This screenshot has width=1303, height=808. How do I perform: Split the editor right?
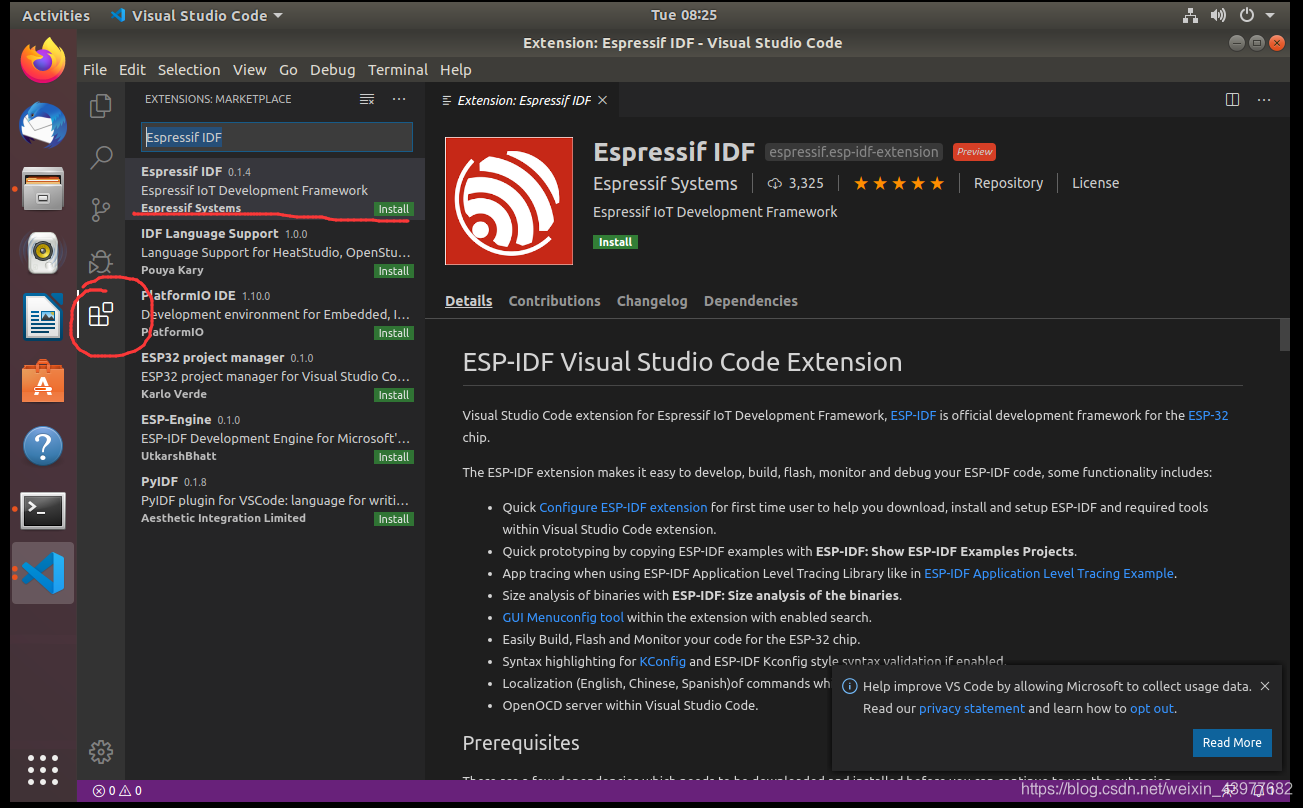tap(1232, 100)
